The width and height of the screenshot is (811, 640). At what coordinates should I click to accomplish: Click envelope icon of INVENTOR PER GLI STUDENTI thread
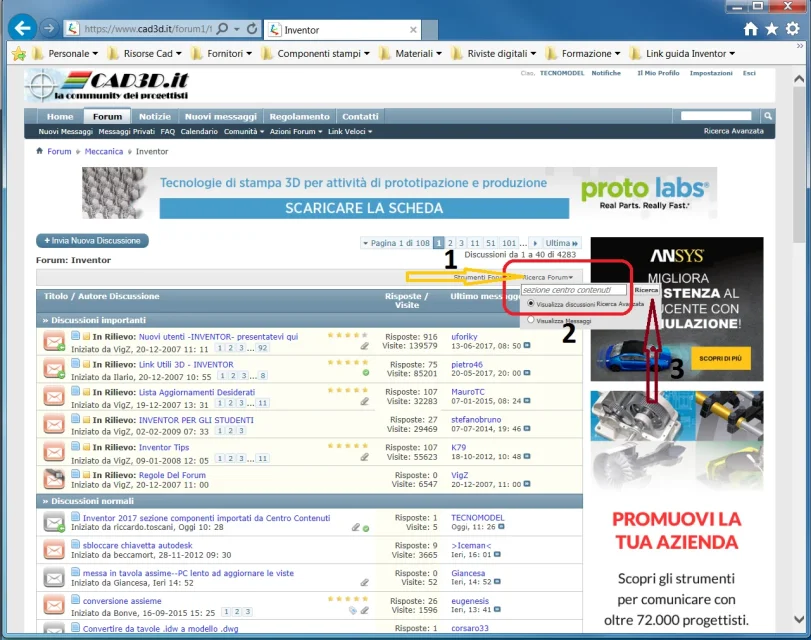click(54, 424)
